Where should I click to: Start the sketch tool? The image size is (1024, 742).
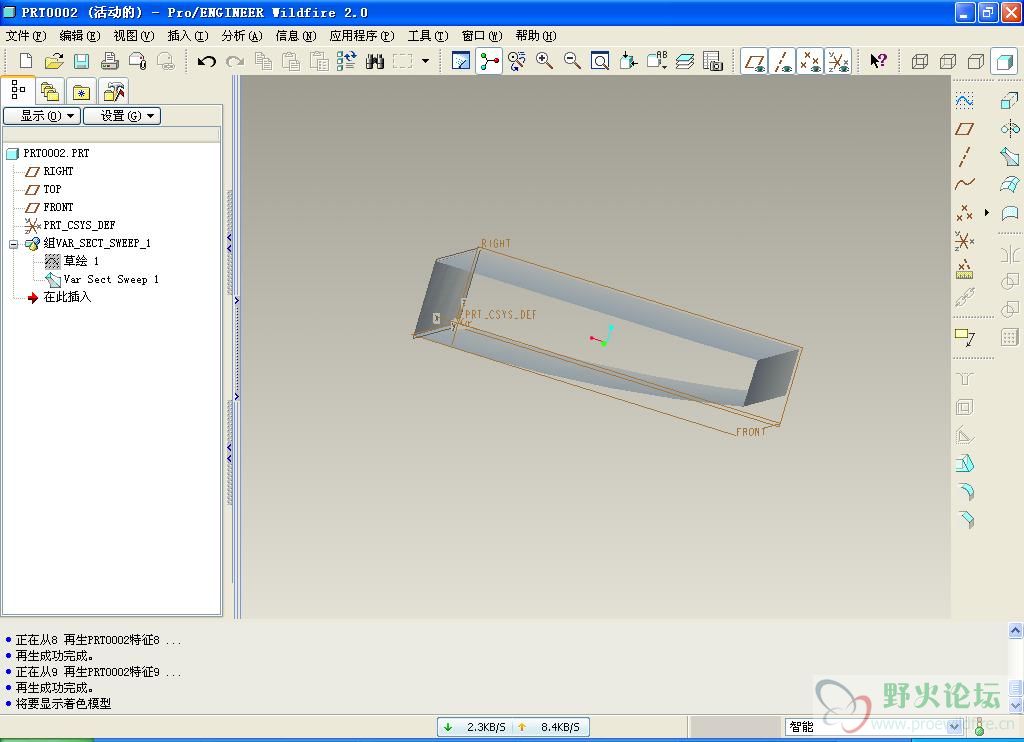pyautogui.click(x=965, y=101)
